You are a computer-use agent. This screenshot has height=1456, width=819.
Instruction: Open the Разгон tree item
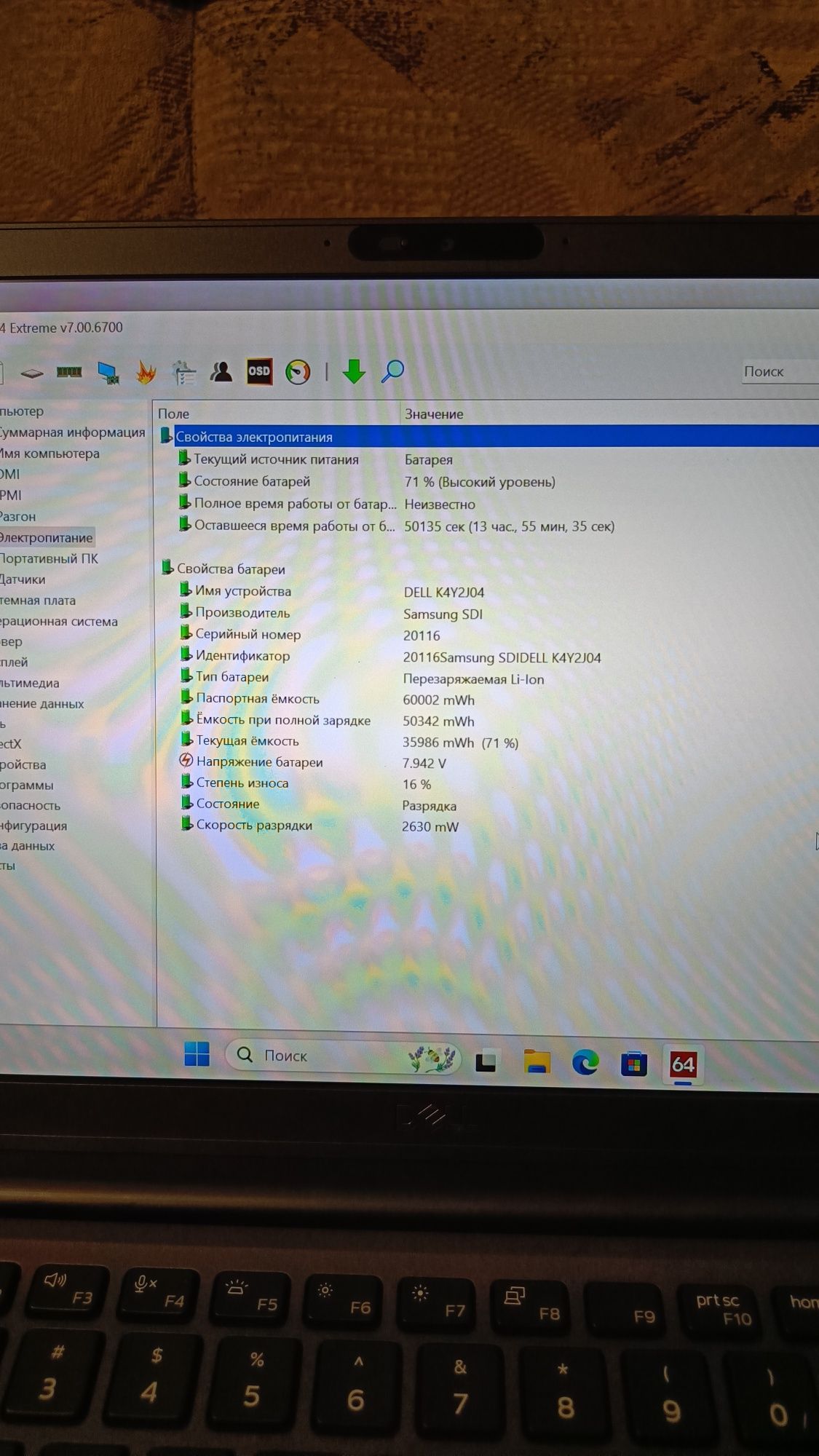tap(17, 517)
